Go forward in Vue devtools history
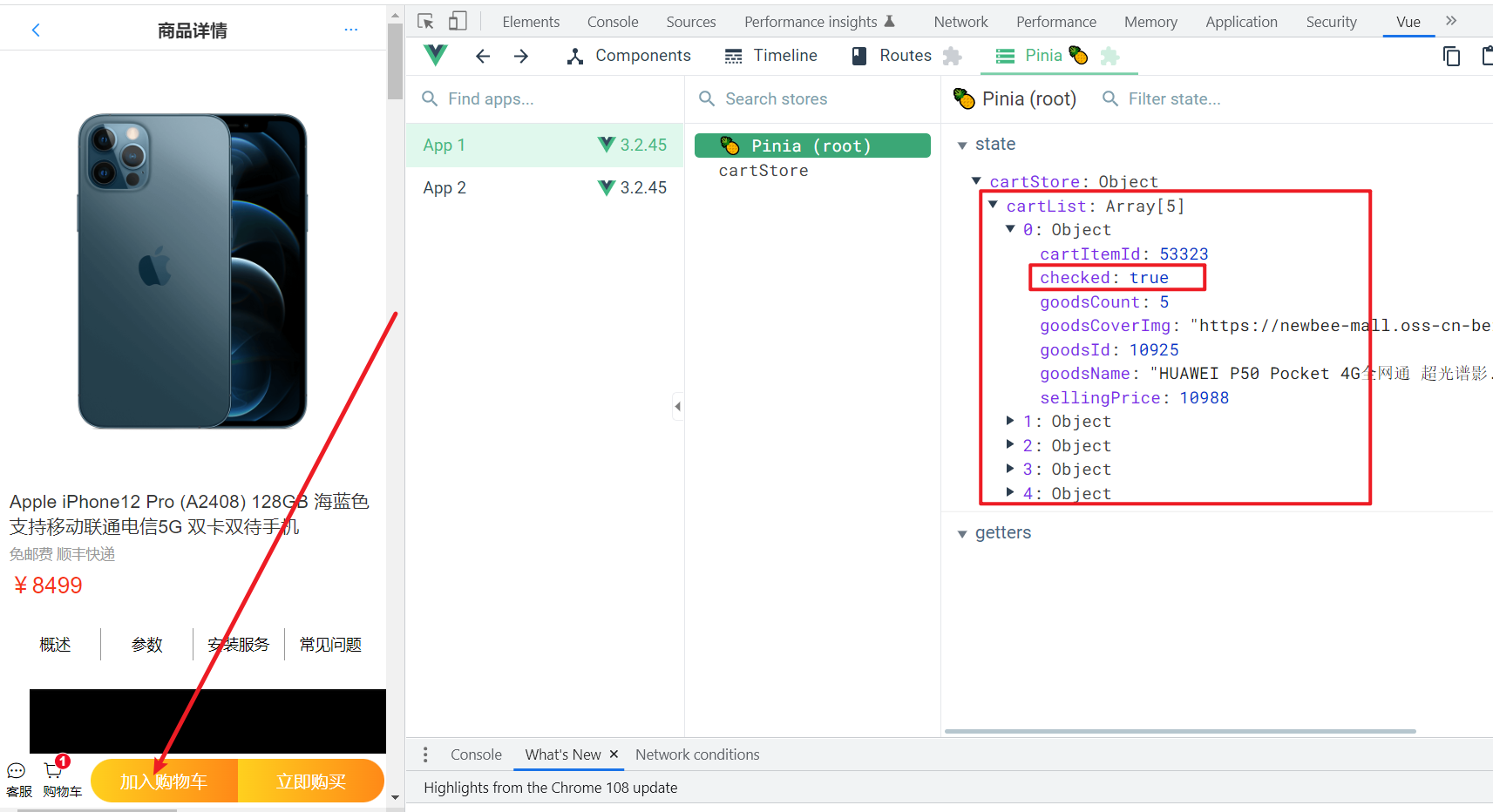This screenshot has height=812, width=1493. coord(520,56)
